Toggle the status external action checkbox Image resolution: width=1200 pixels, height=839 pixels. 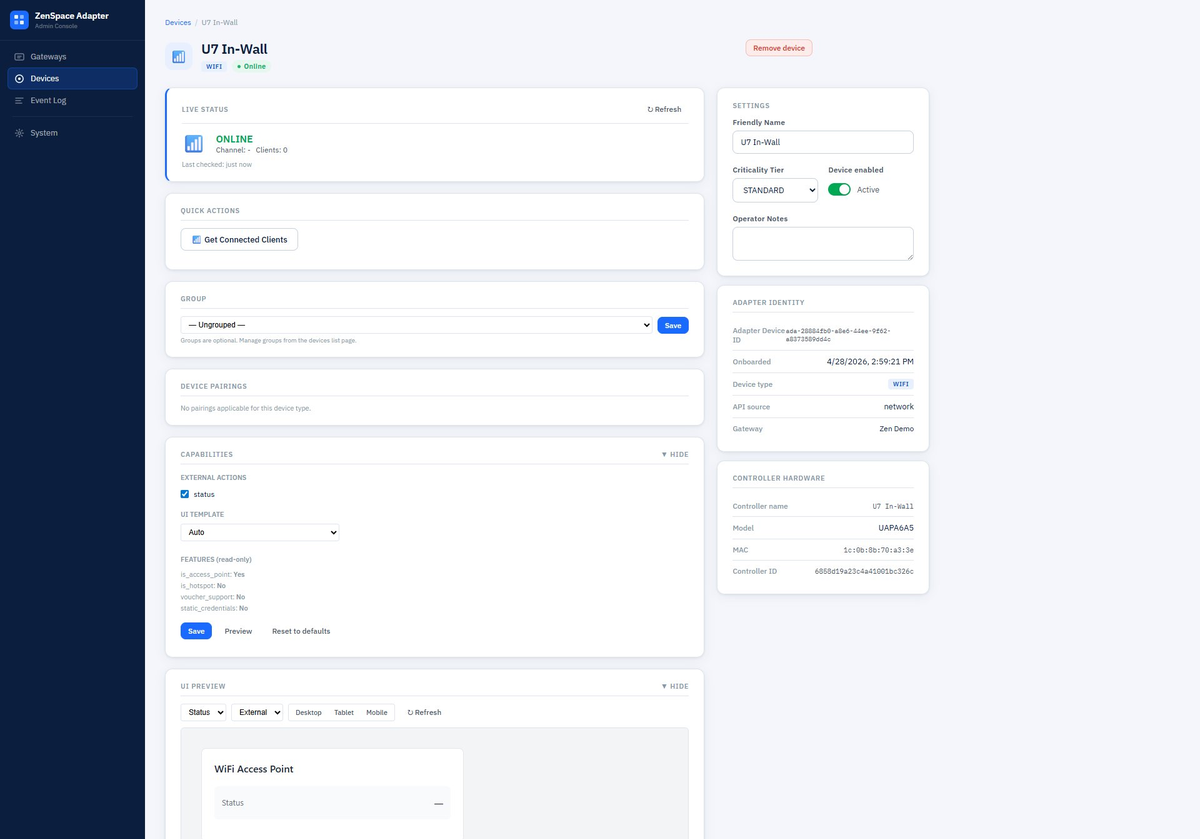tap(185, 494)
